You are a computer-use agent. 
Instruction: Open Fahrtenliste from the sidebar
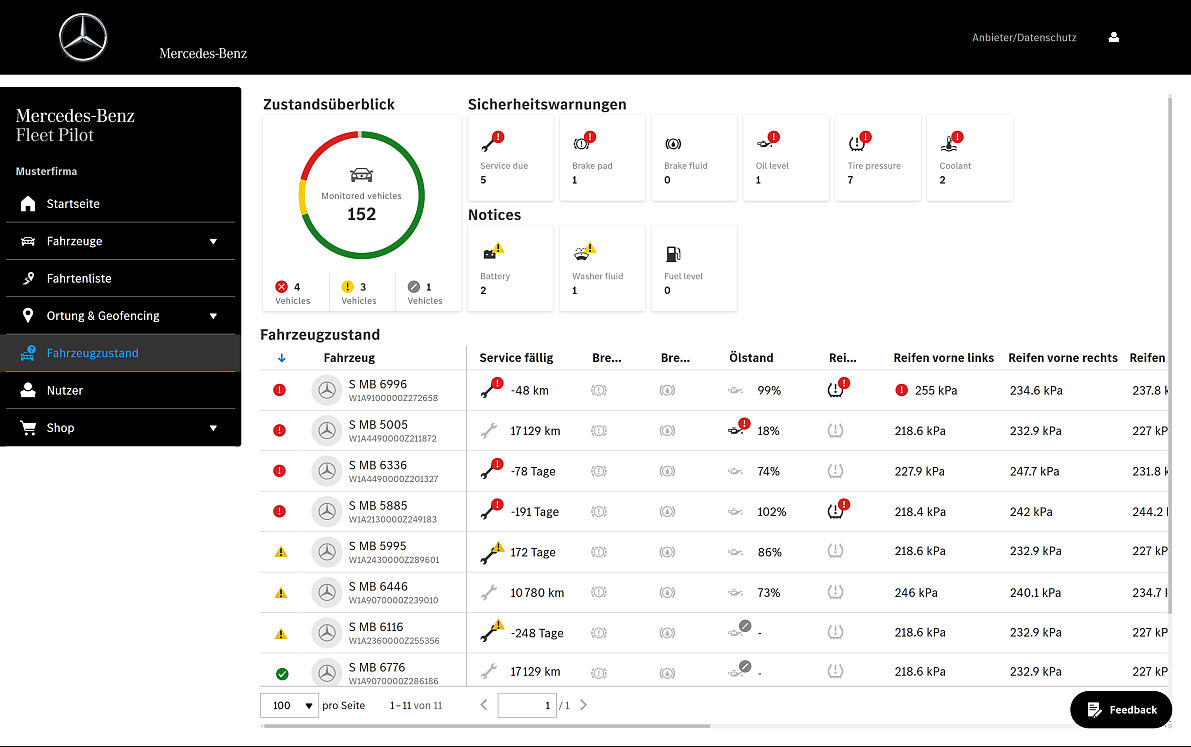click(x=79, y=279)
